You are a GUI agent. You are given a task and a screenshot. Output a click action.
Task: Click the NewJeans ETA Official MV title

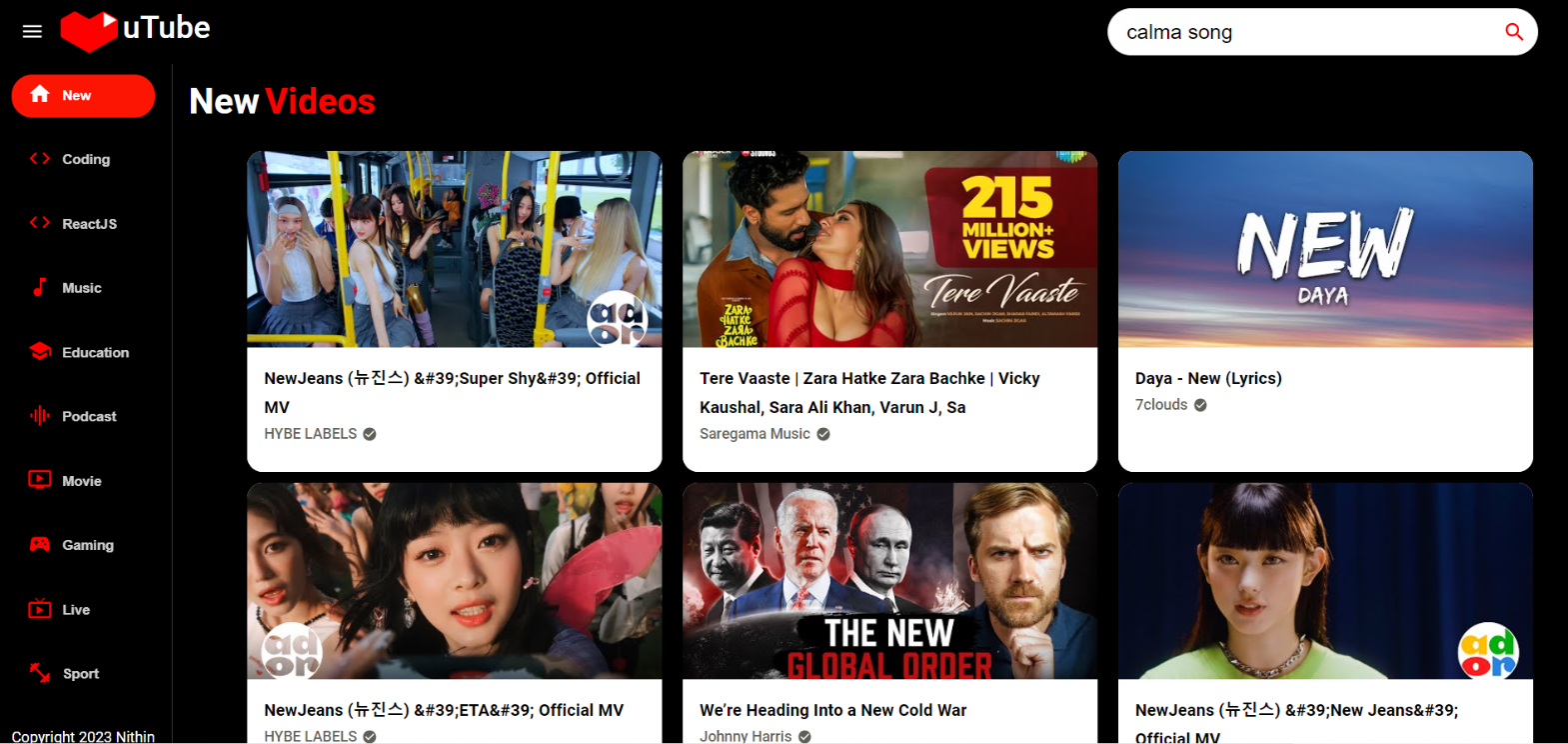pos(444,710)
